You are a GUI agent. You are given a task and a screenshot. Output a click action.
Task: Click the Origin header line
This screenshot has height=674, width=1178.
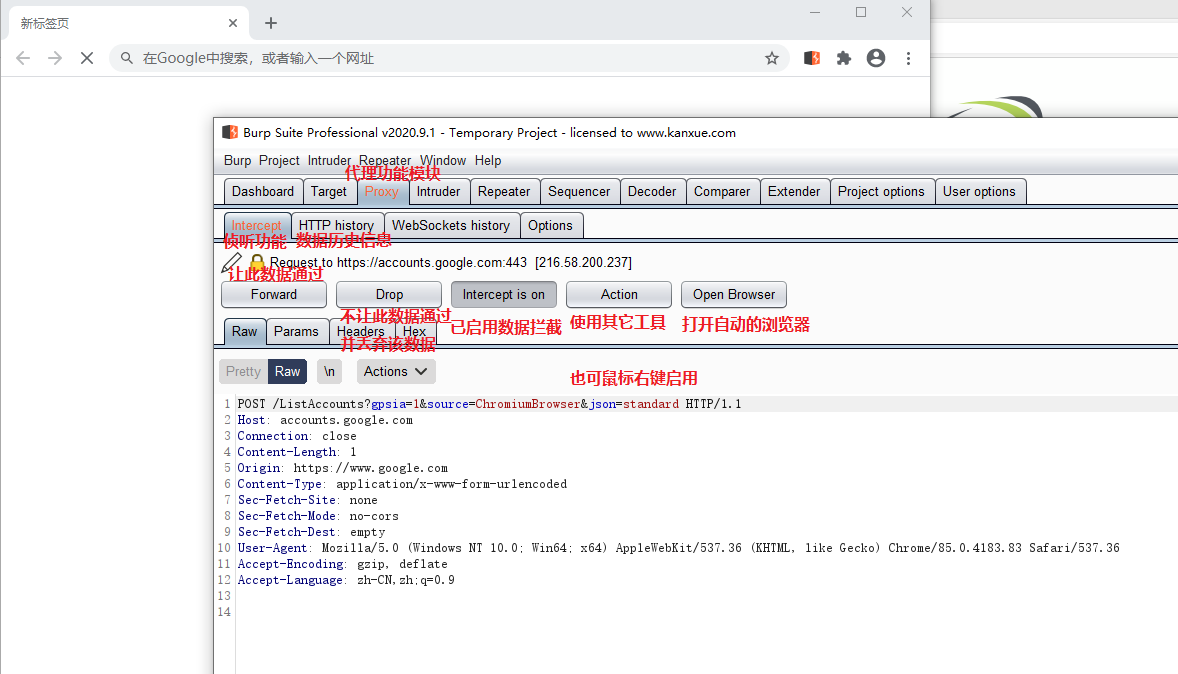(x=343, y=468)
